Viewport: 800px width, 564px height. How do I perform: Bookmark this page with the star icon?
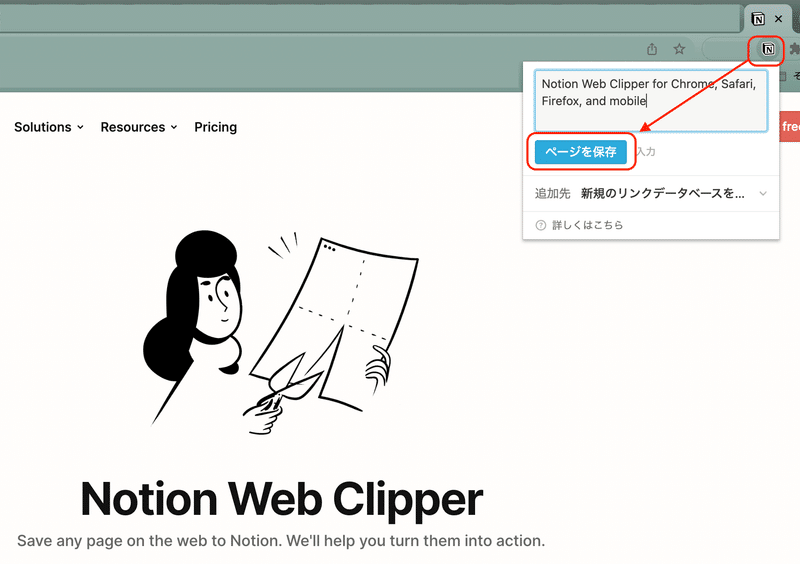679,49
